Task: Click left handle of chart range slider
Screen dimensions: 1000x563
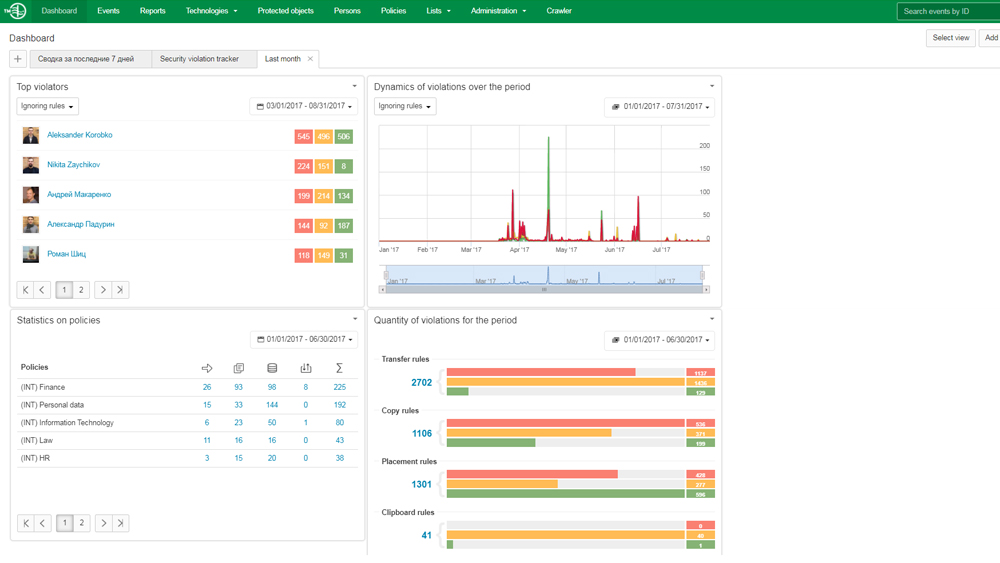Action: [386, 275]
